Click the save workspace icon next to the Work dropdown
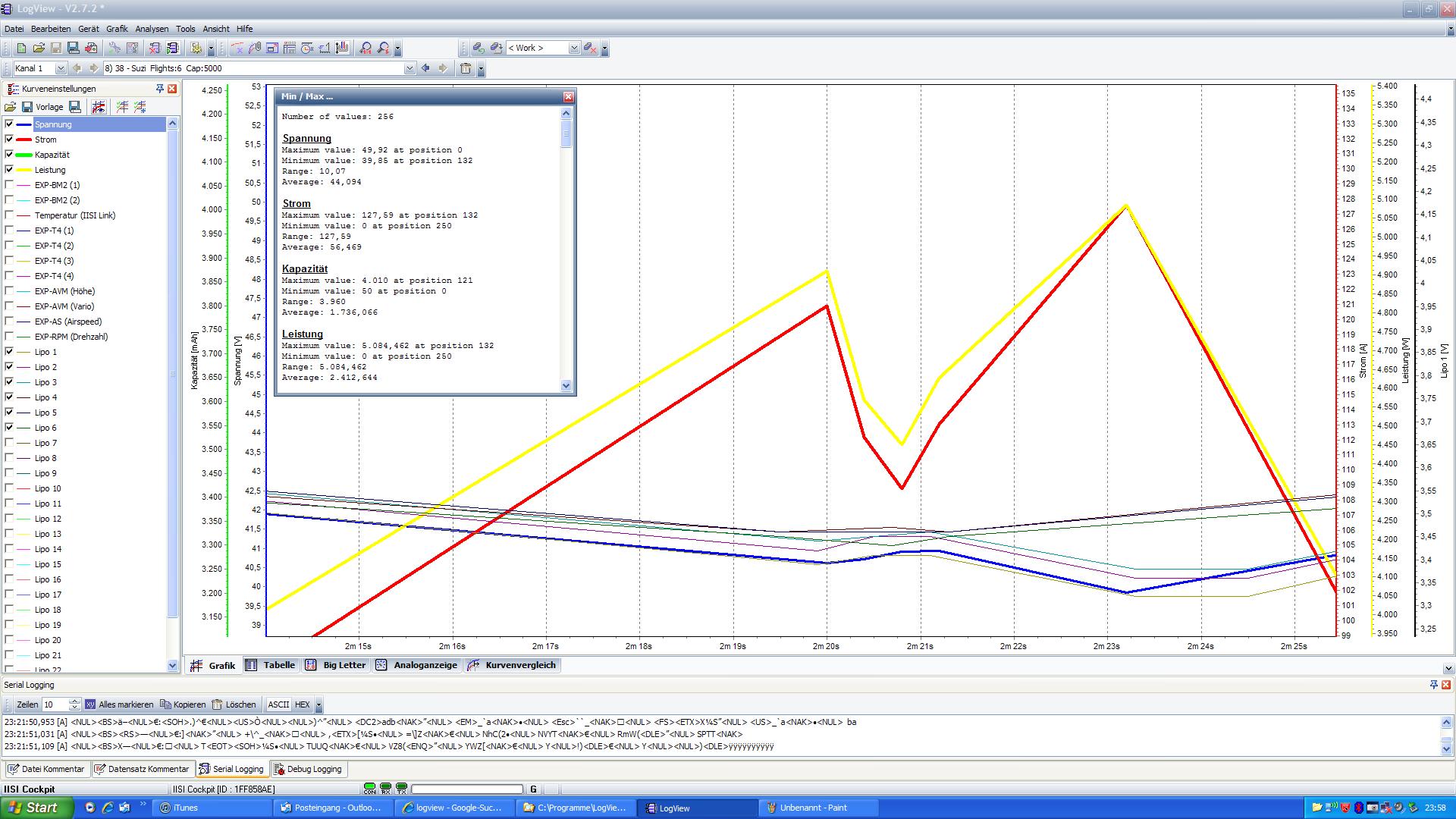 click(x=497, y=49)
